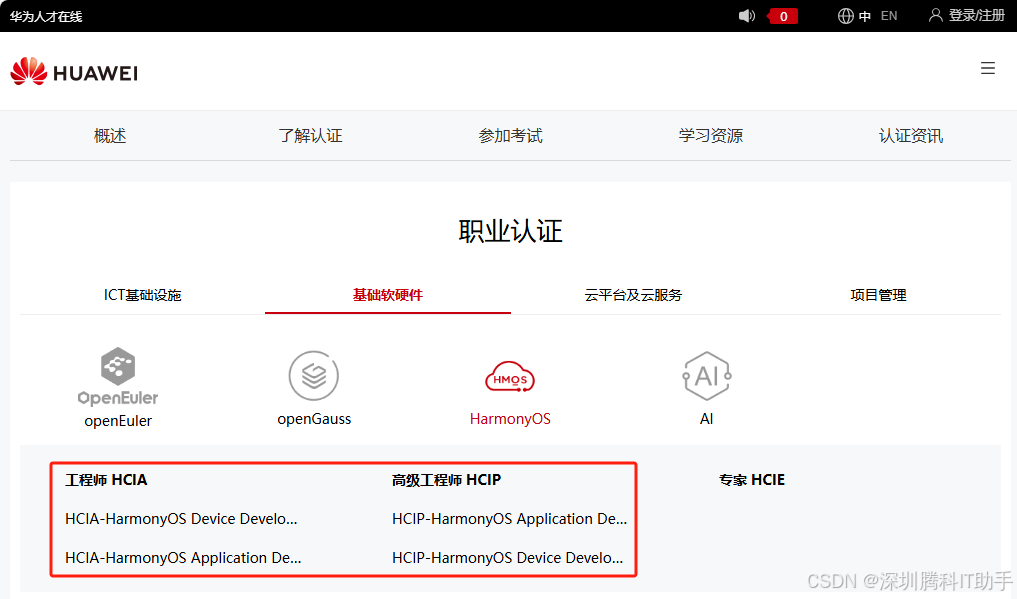
Task: Select the openGauss certification icon
Action: coord(314,375)
